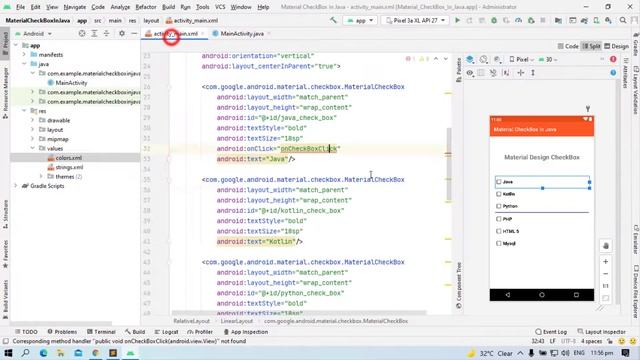Hide the Project tool window using the minus icon
The width and height of the screenshot is (640, 360).
134,33
